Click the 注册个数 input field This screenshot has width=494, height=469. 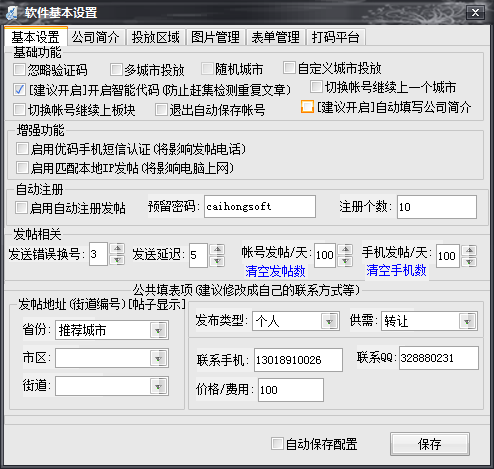[437, 207]
